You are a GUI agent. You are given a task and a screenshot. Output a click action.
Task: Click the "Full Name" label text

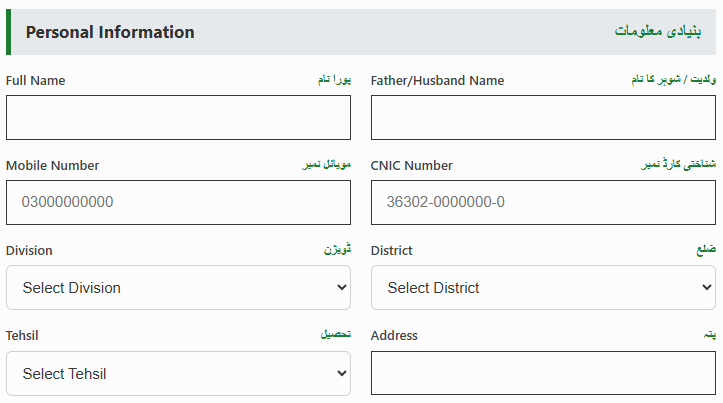coord(35,80)
